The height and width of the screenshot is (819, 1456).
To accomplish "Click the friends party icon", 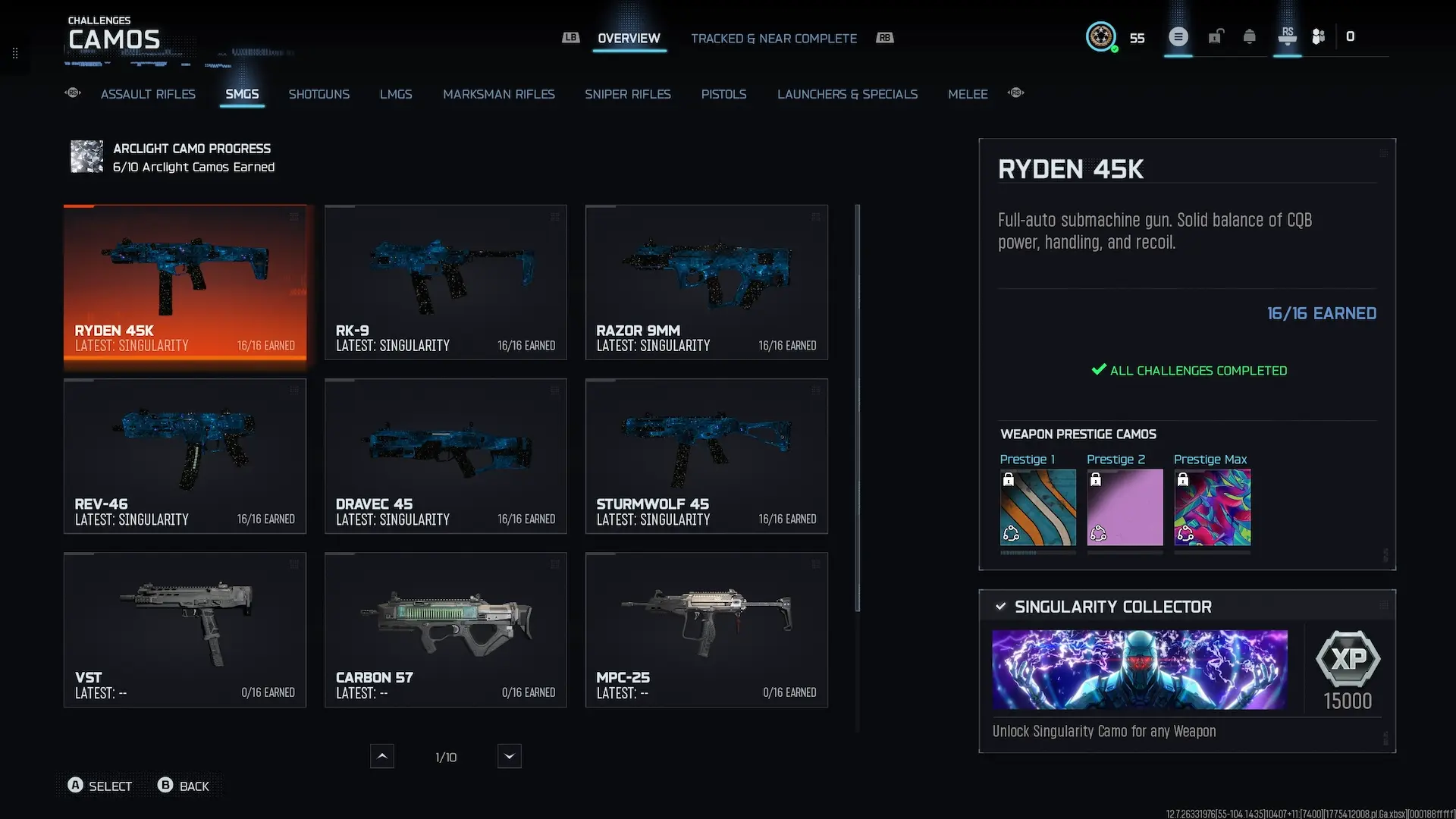I will pos(1319,36).
